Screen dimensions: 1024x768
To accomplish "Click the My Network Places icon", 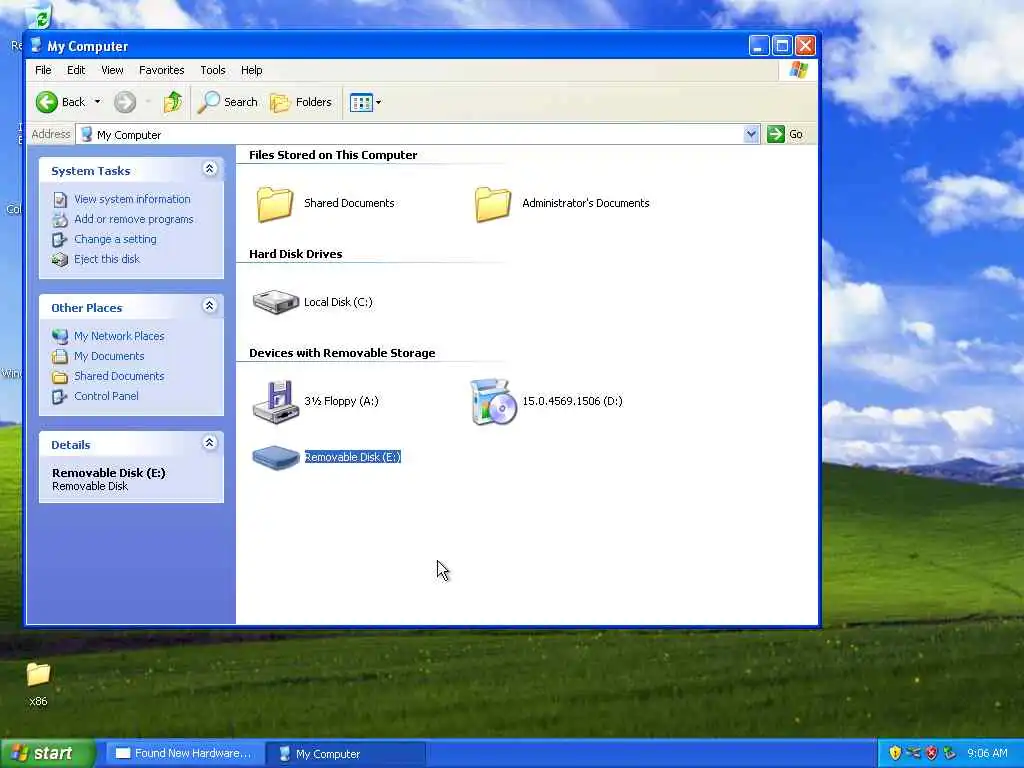I will [59, 336].
